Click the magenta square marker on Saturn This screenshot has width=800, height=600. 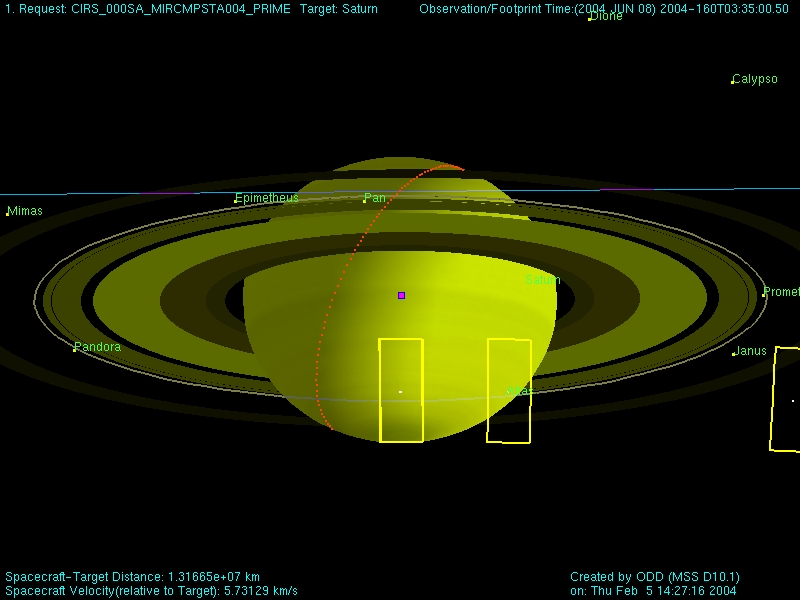click(401, 296)
